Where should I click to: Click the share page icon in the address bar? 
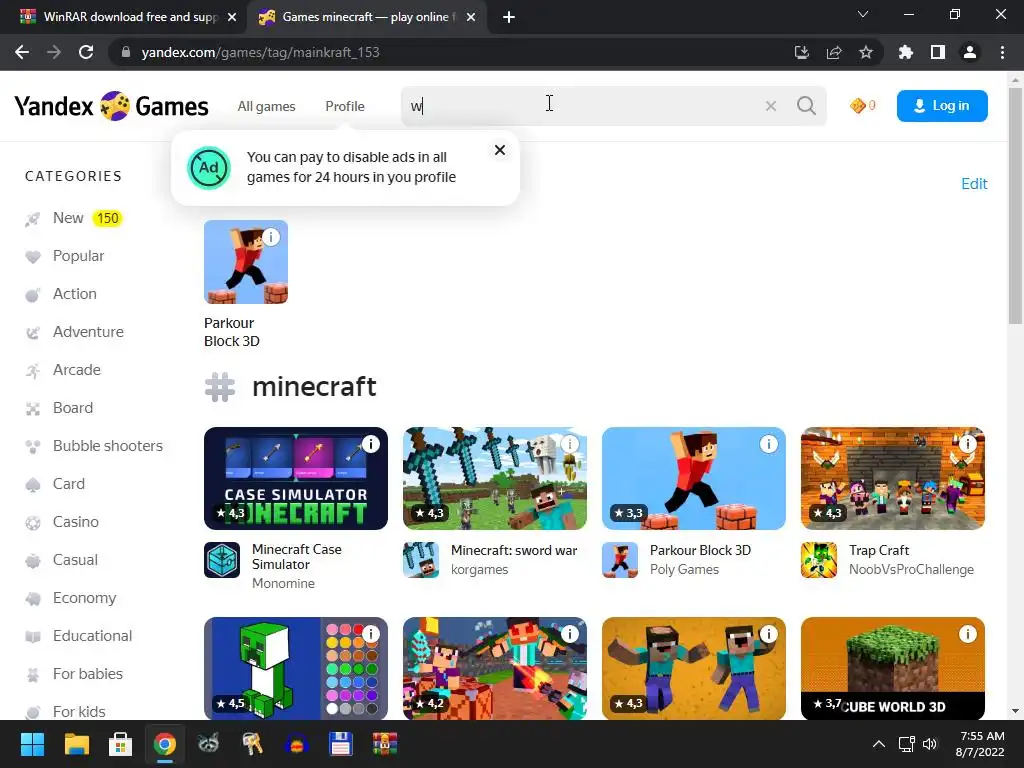(834, 52)
